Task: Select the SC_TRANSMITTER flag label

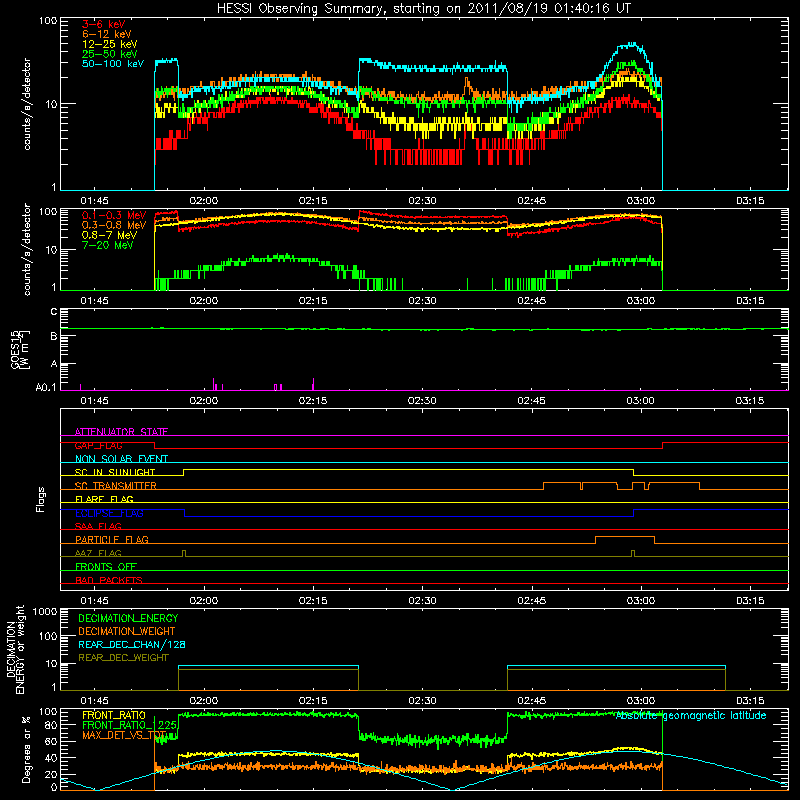Action: [x=116, y=485]
